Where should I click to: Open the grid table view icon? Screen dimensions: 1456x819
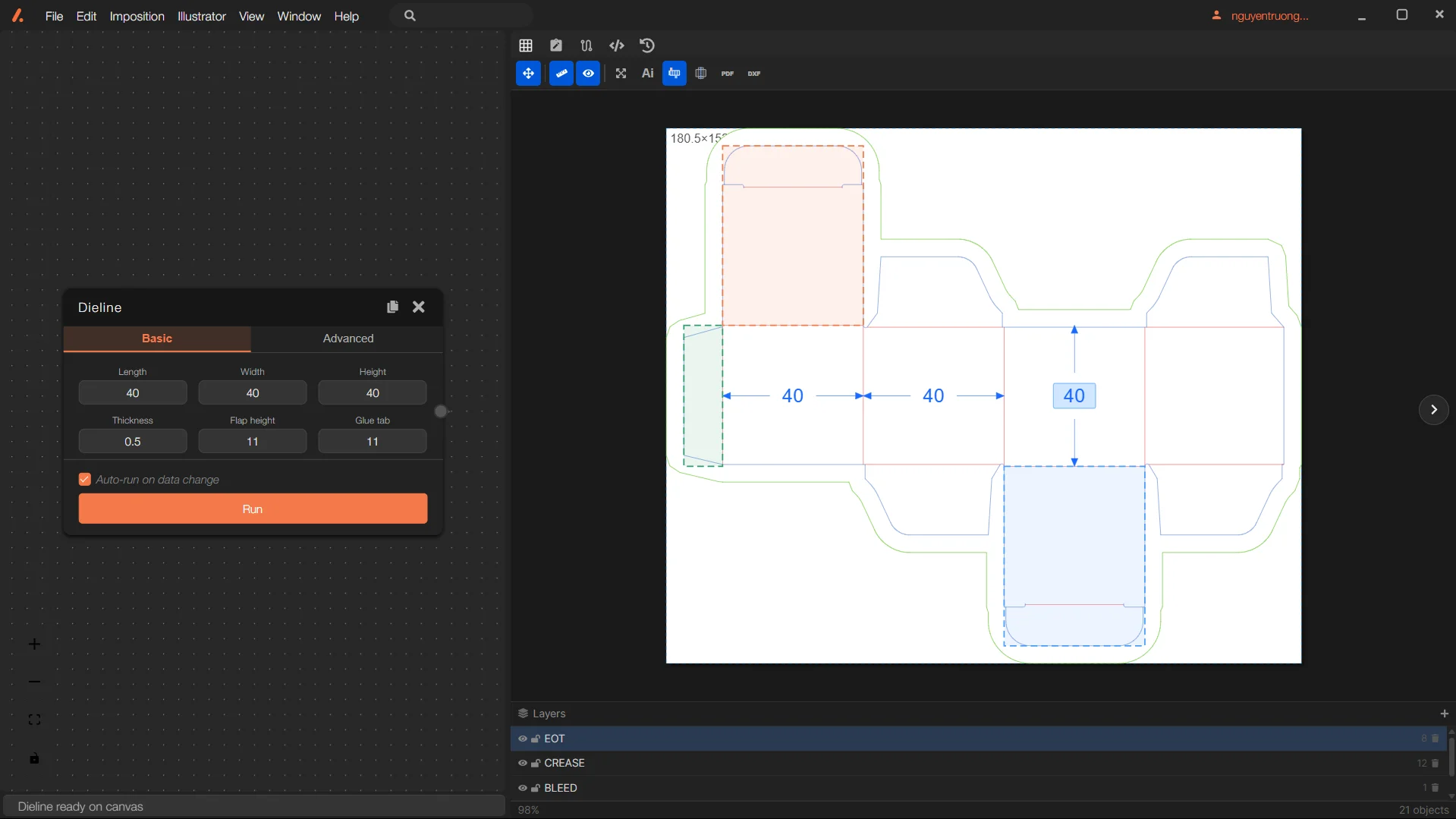pyautogui.click(x=526, y=46)
